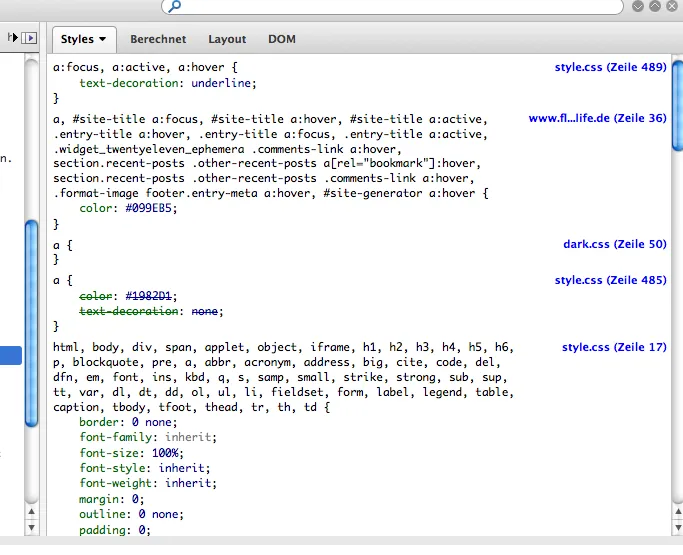Open Firebug in a new window with the up-chevron button
This screenshot has height=555, width=683.
pos(655,6)
